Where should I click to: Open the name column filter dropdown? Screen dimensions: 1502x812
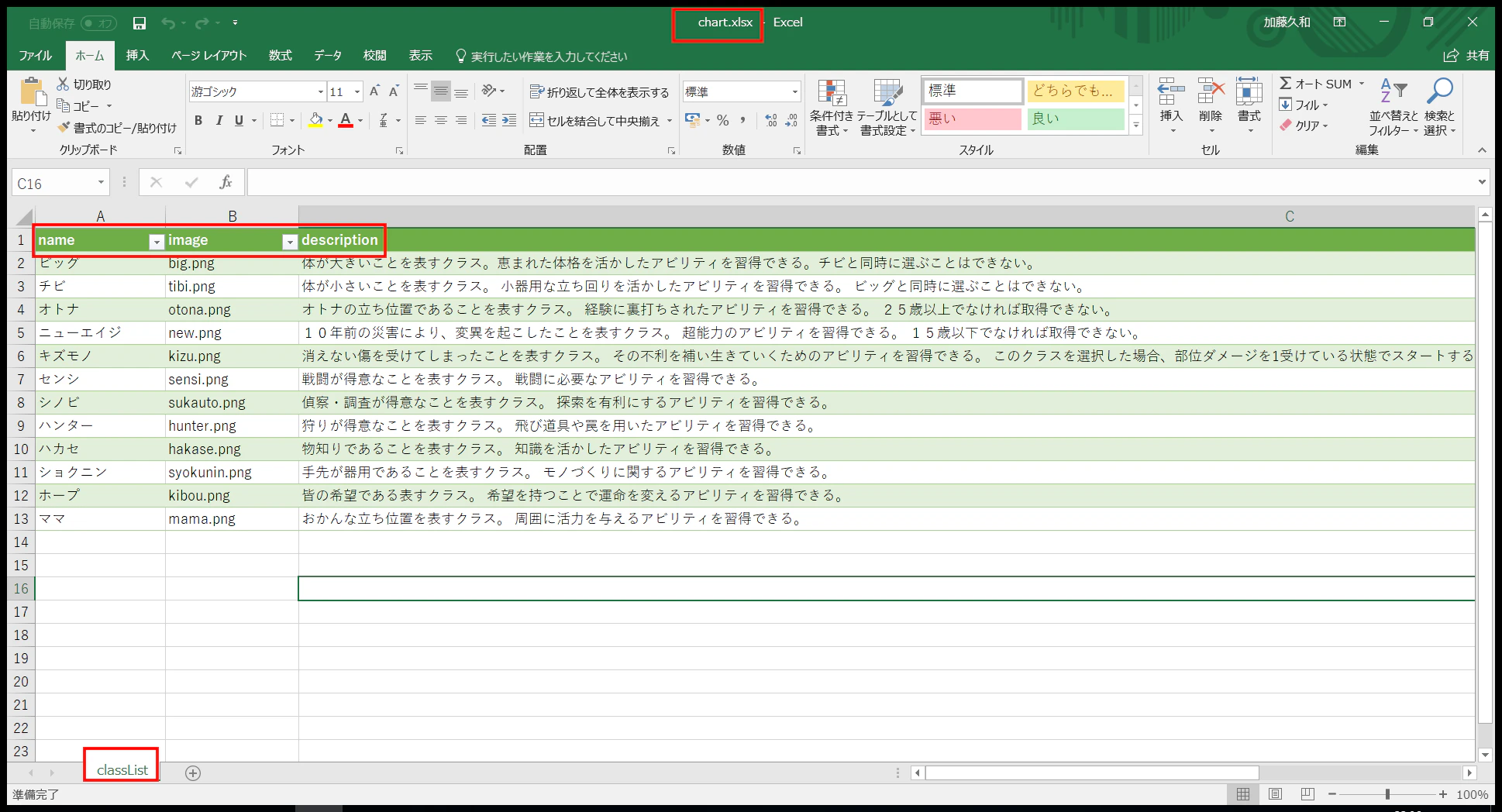(157, 242)
